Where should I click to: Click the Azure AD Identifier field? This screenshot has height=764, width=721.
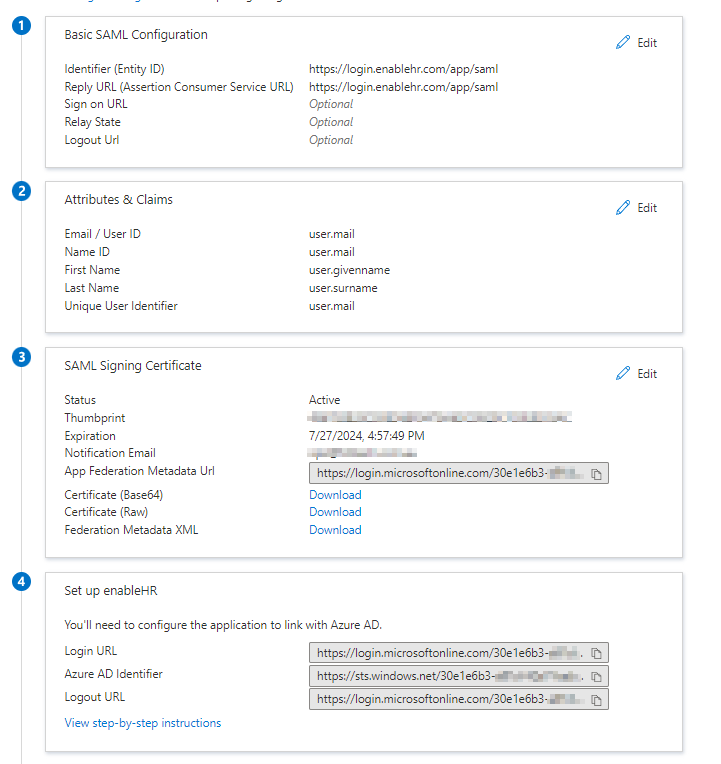pos(458,676)
